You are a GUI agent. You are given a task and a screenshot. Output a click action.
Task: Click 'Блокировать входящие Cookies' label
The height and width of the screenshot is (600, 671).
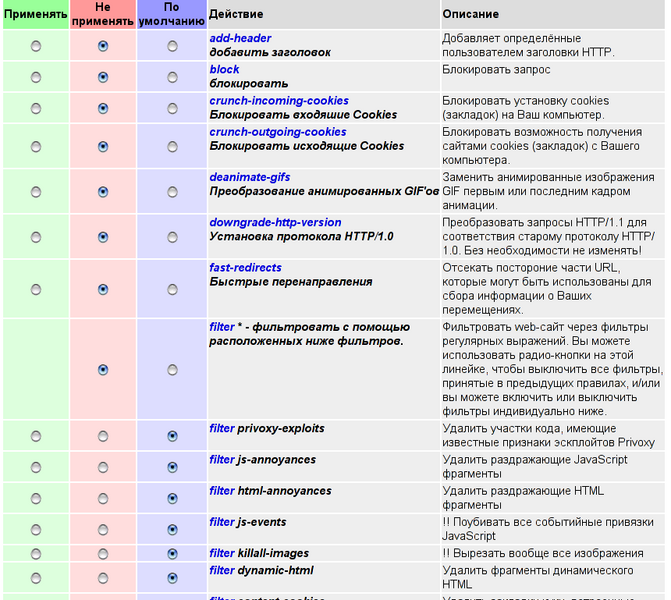(x=303, y=115)
